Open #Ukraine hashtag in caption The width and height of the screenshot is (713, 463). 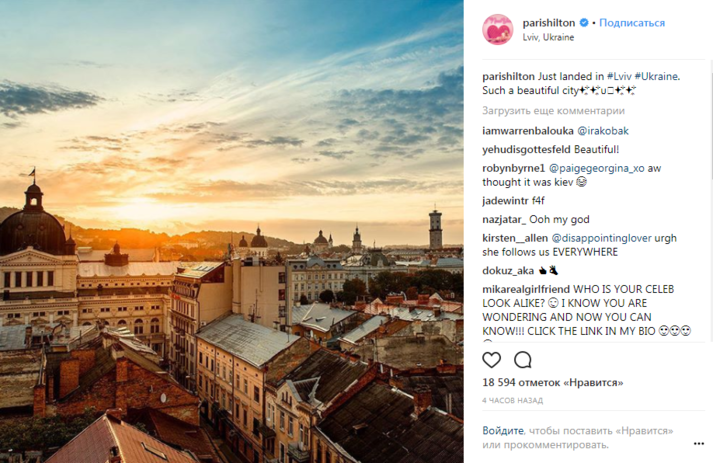pyautogui.click(x=657, y=76)
